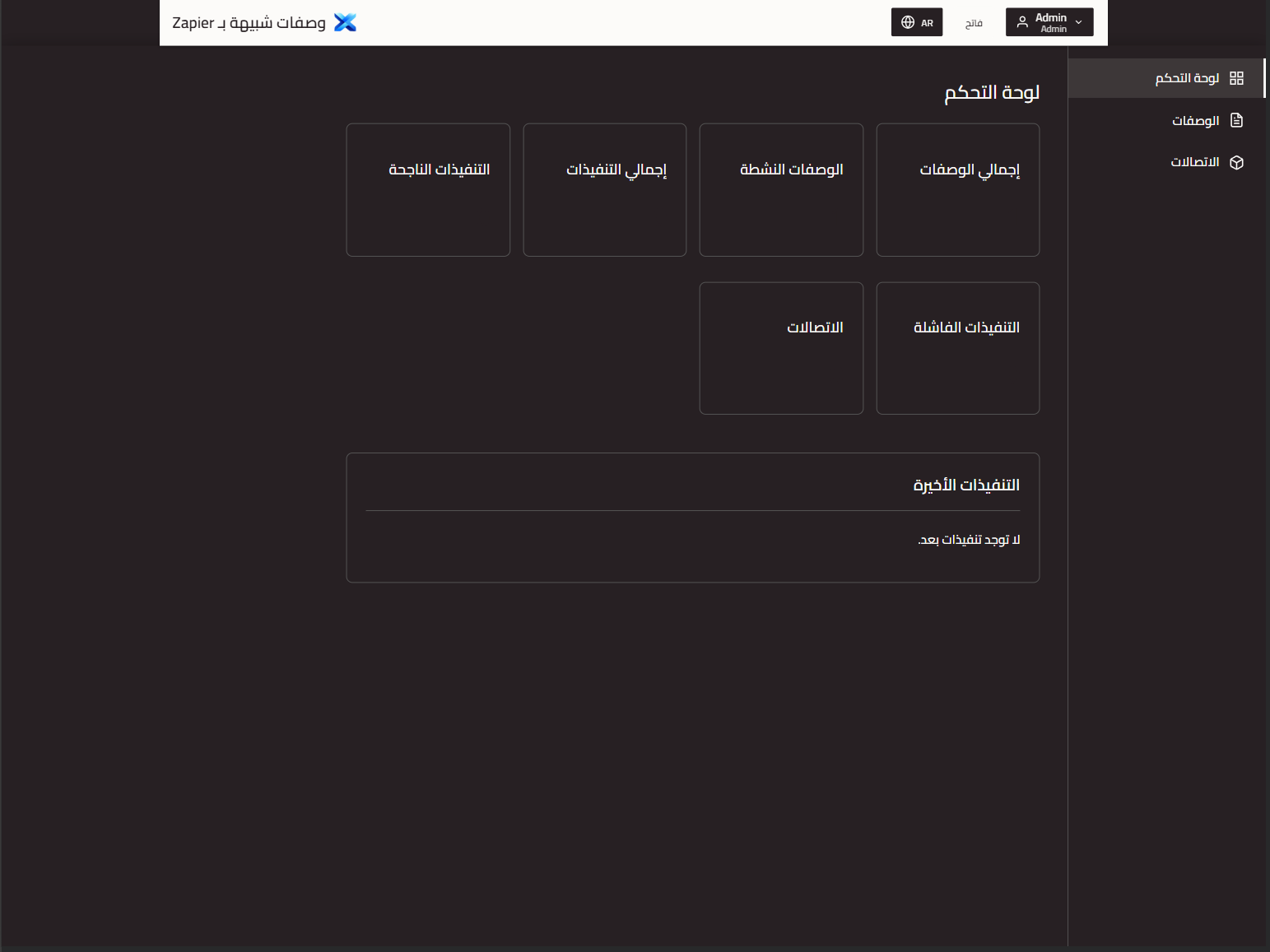Viewport: 1270px width, 952px height.
Task: Click the user icon on the Admin button
Action: 1021,21
